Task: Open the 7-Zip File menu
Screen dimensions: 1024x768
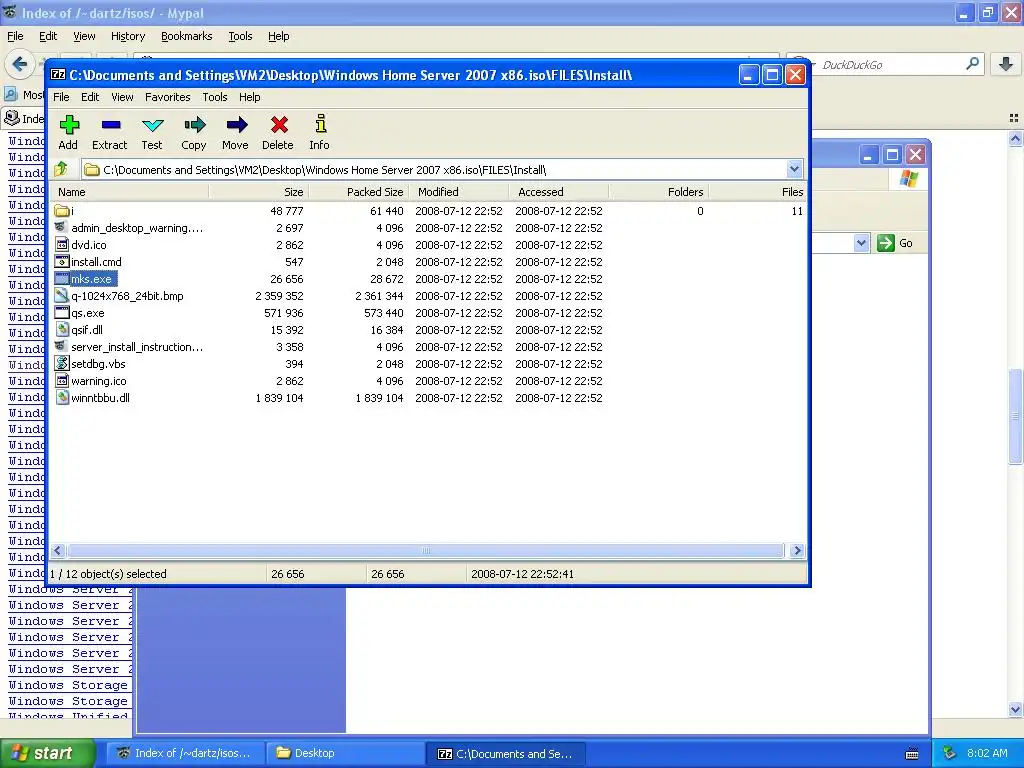Action: tap(61, 97)
